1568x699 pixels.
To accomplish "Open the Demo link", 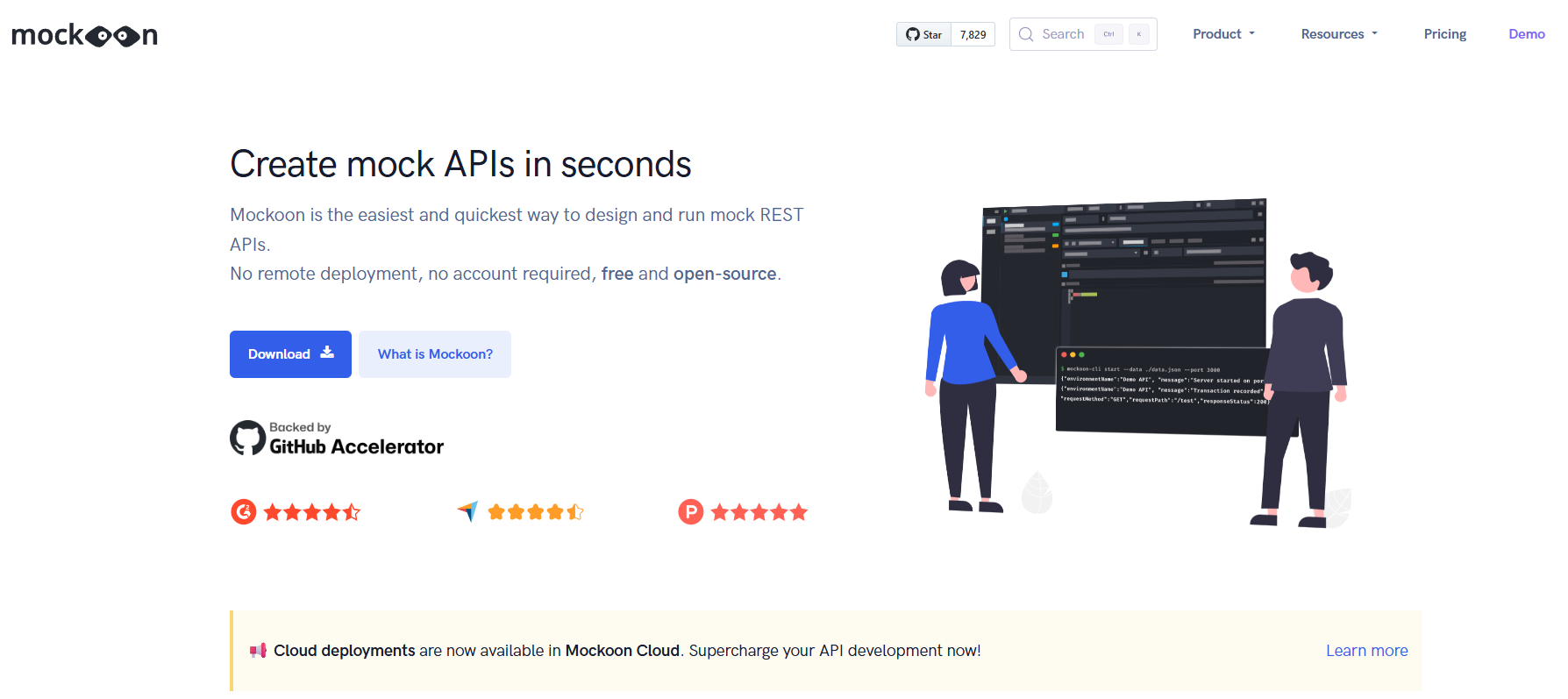I will click(1526, 34).
